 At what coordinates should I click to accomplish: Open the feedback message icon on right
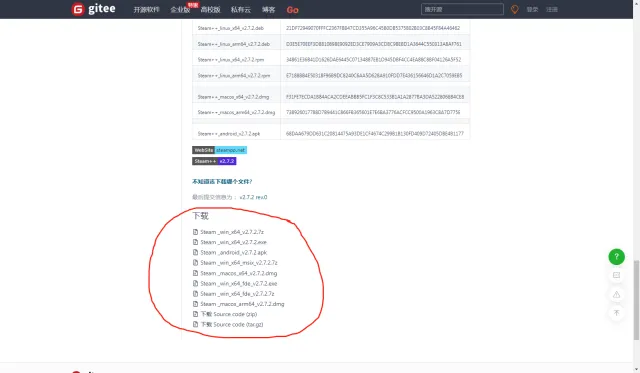point(616,275)
